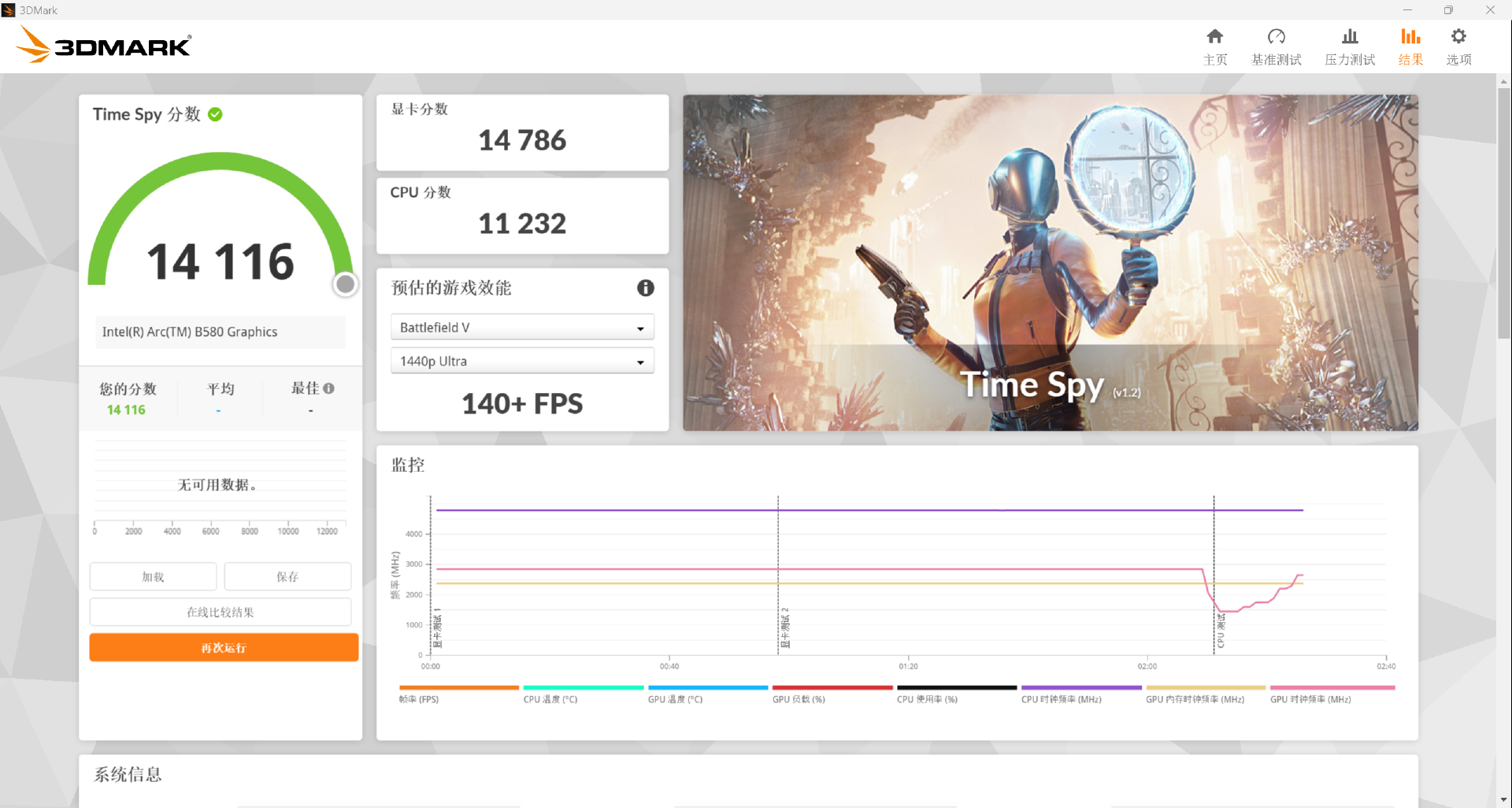The image size is (1512, 808).
Task: Click the 监控 section heading
Action: (408, 465)
